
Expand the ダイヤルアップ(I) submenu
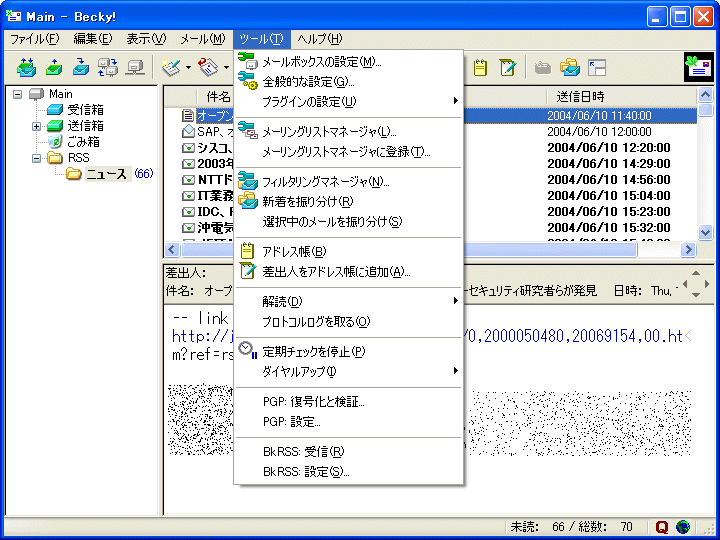tap(349, 371)
